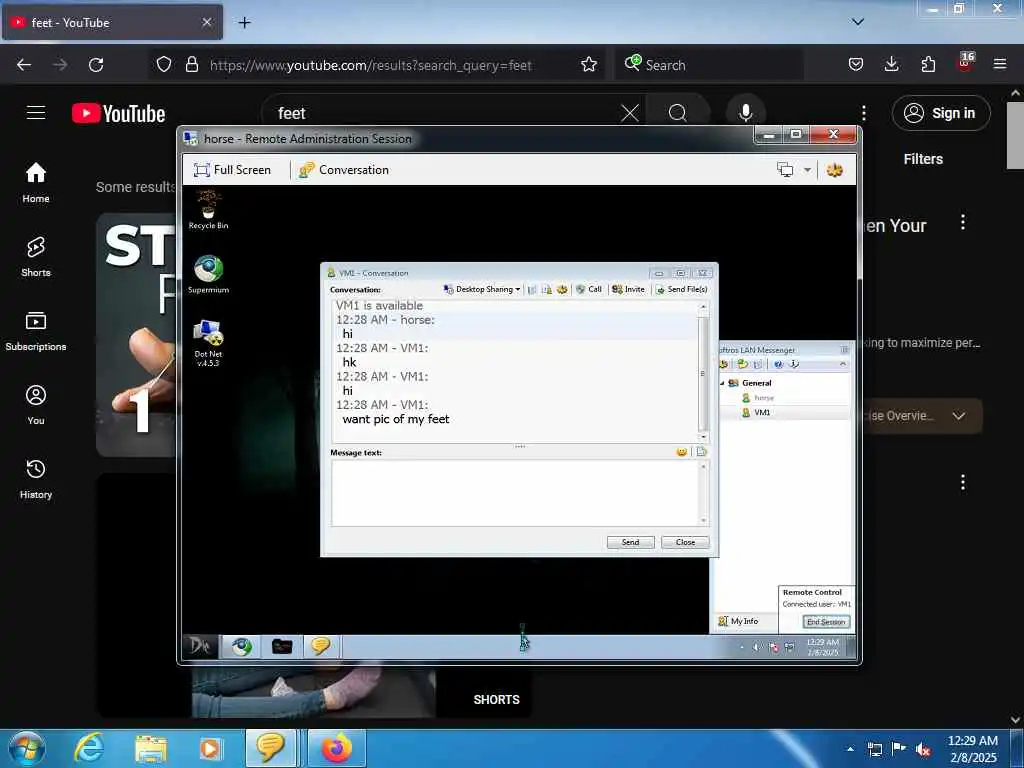Click the conversation history scrollbar

click(x=703, y=372)
